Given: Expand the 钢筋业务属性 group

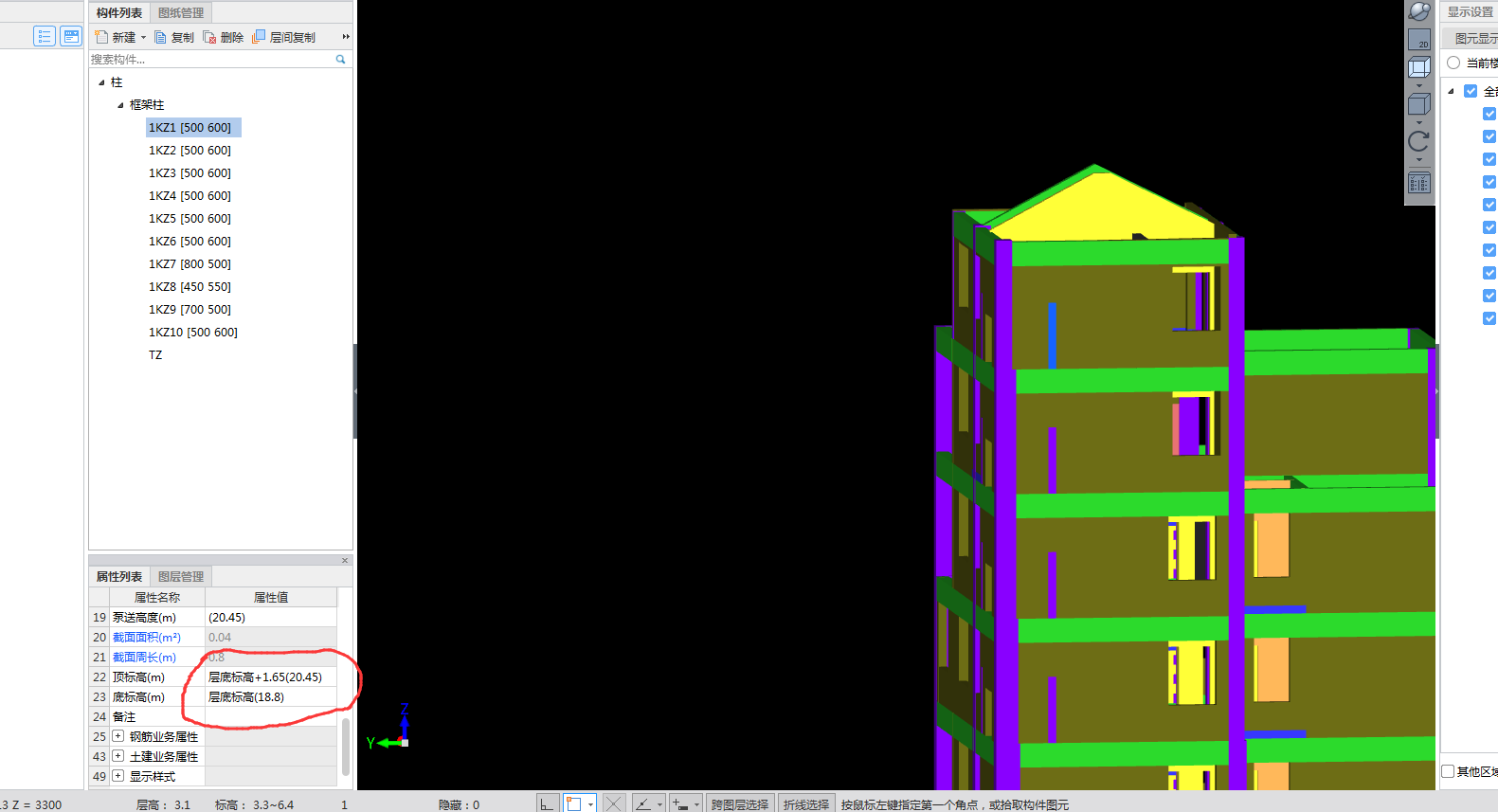Looking at the screenshot, I should click(118, 736).
